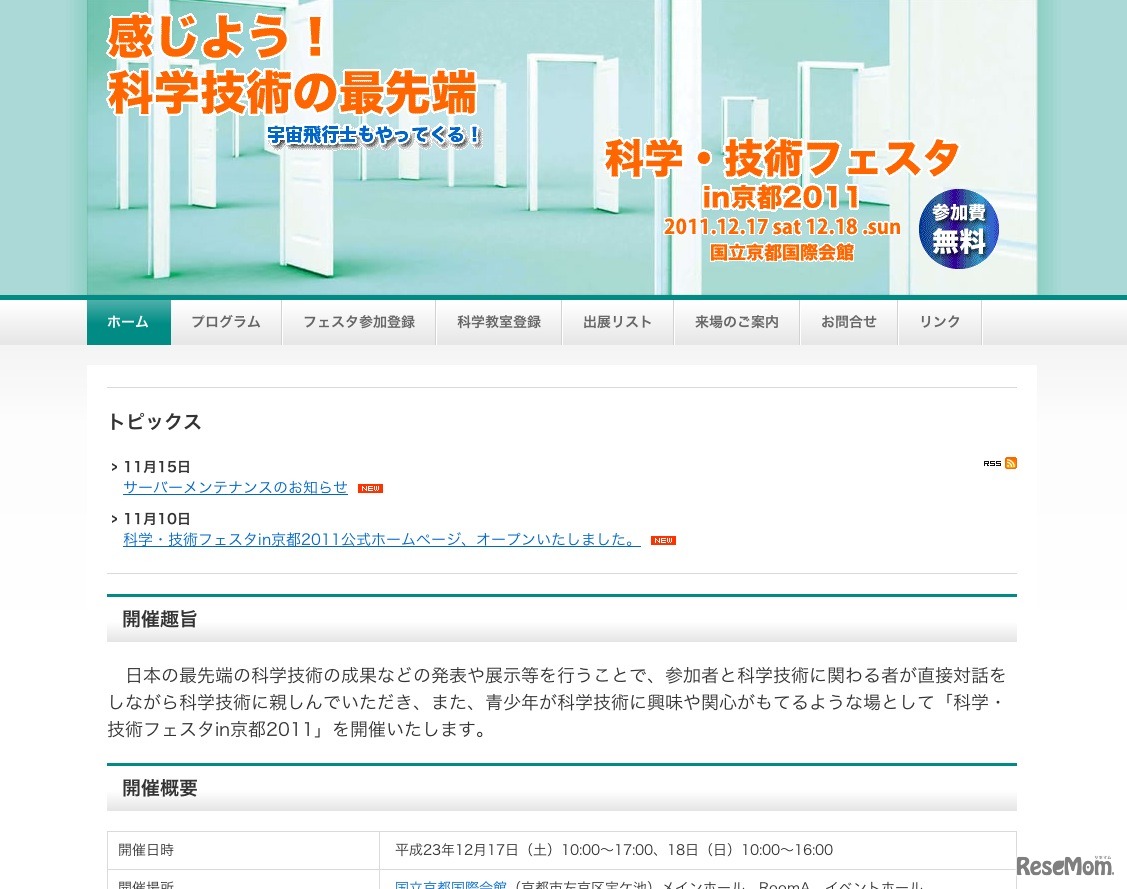Open the お問合せ page
Viewport: 1127px width, 889px height.
848,321
